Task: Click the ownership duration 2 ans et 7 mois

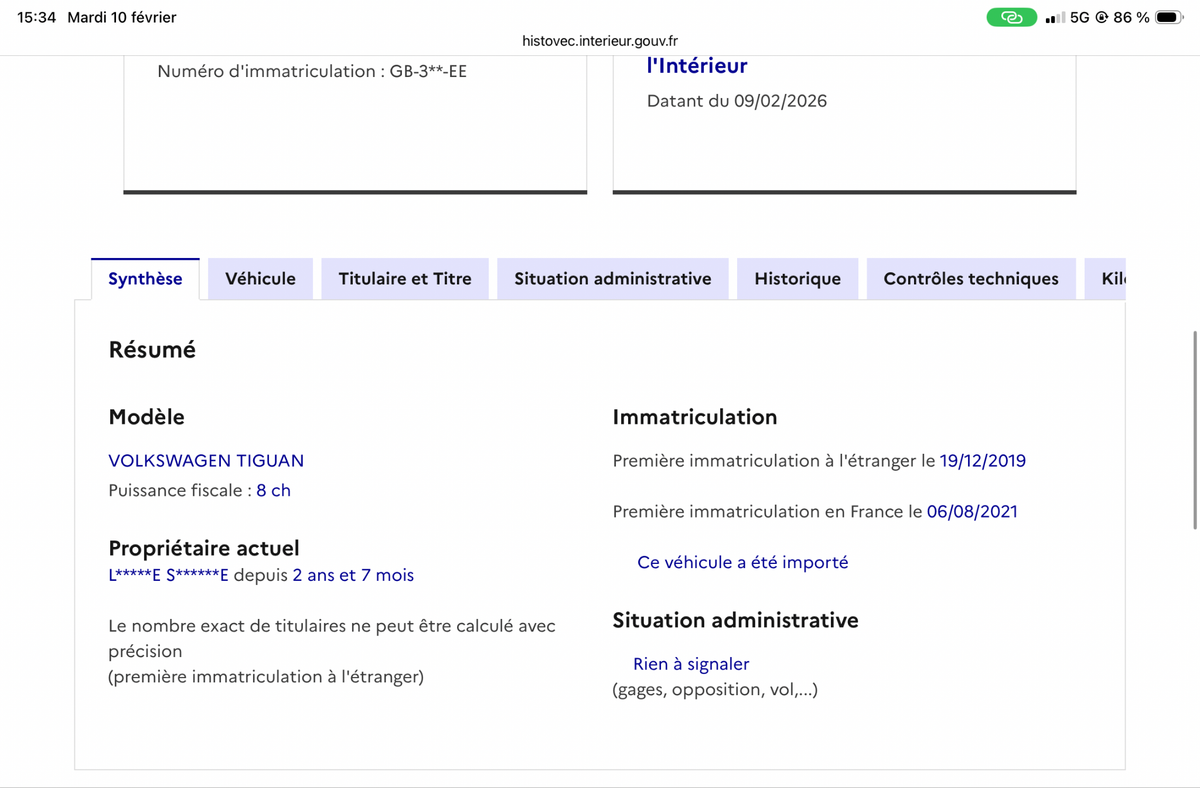Action: pyautogui.click(x=353, y=575)
